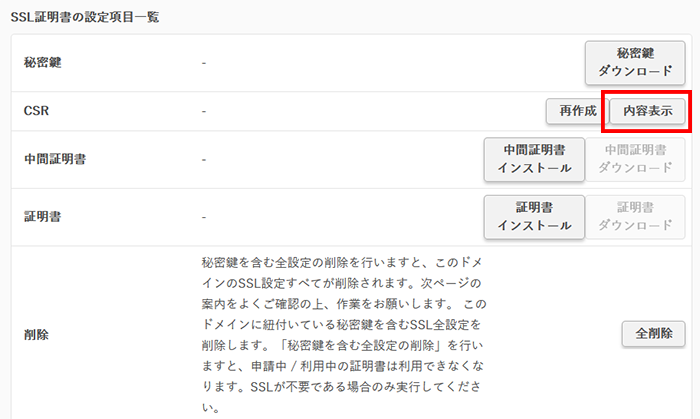Click the greyed-out 中間証明書ダウンロード button
Image resolution: width=700 pixels, height=419 pixels.
[635, 159]
